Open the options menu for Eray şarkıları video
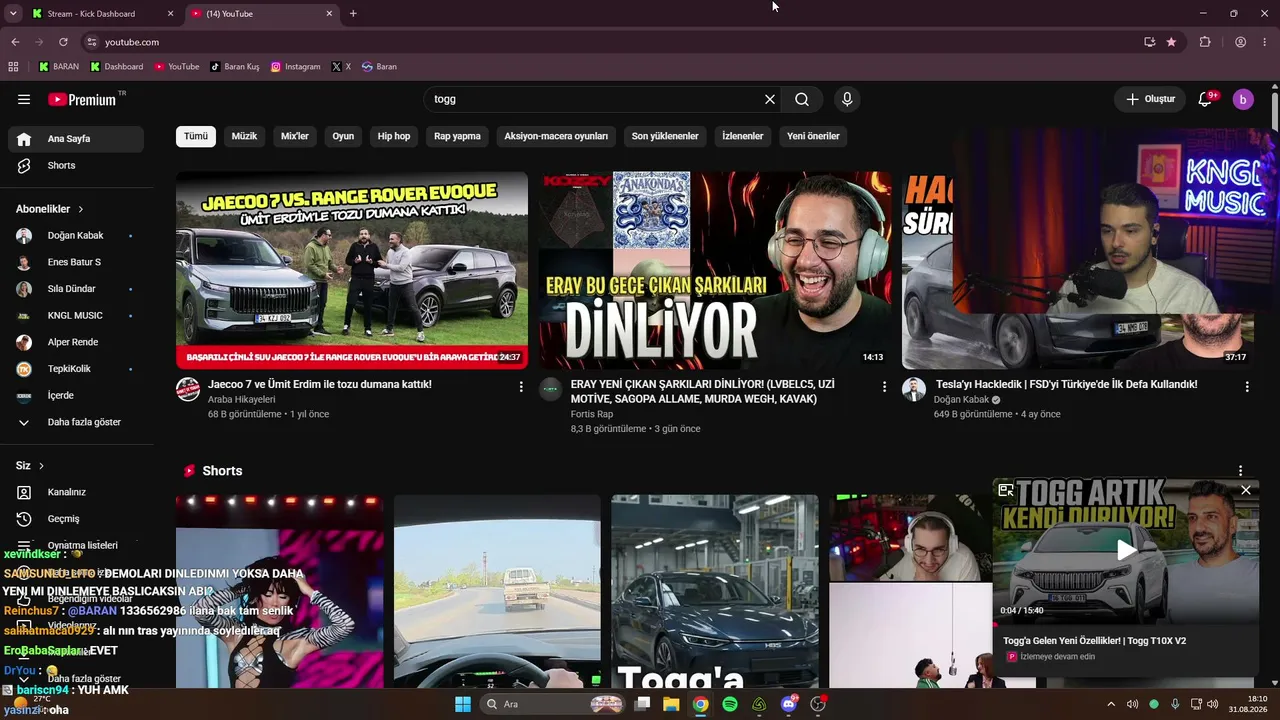The width and height of the screenshot is (1280, 720). (x=884, y=386)
